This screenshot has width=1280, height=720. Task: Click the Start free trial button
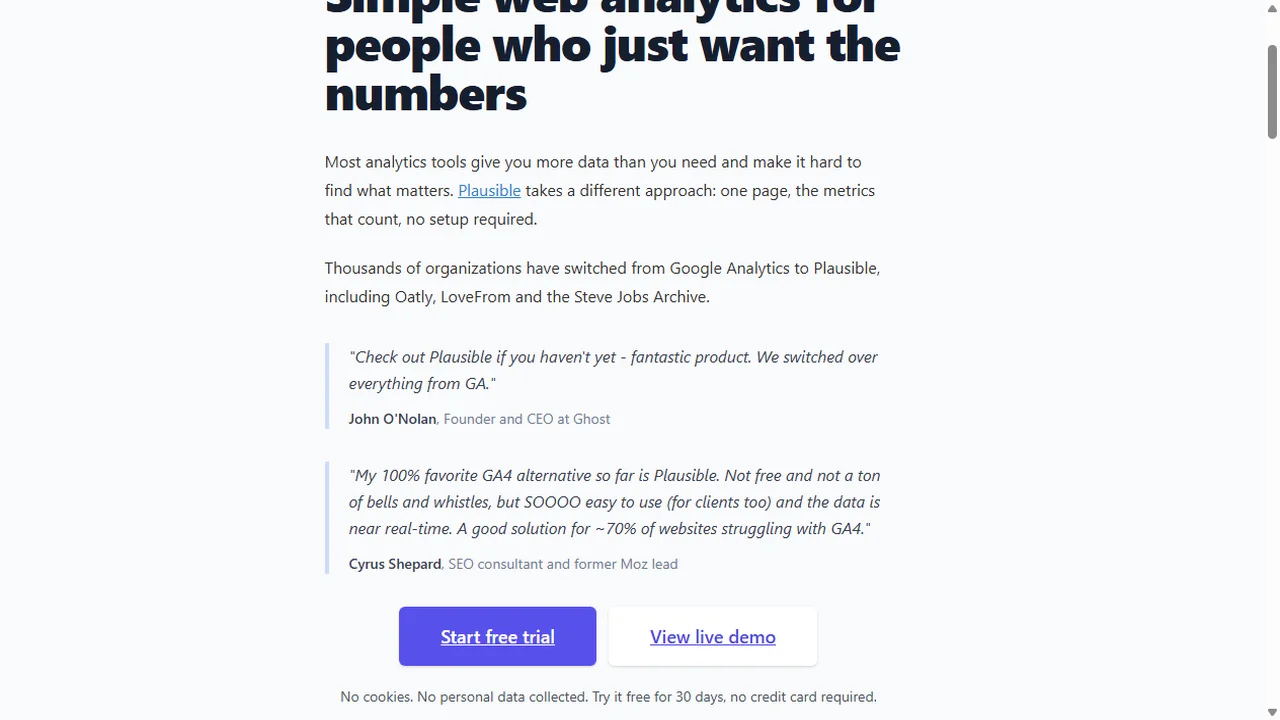[497, 636]
